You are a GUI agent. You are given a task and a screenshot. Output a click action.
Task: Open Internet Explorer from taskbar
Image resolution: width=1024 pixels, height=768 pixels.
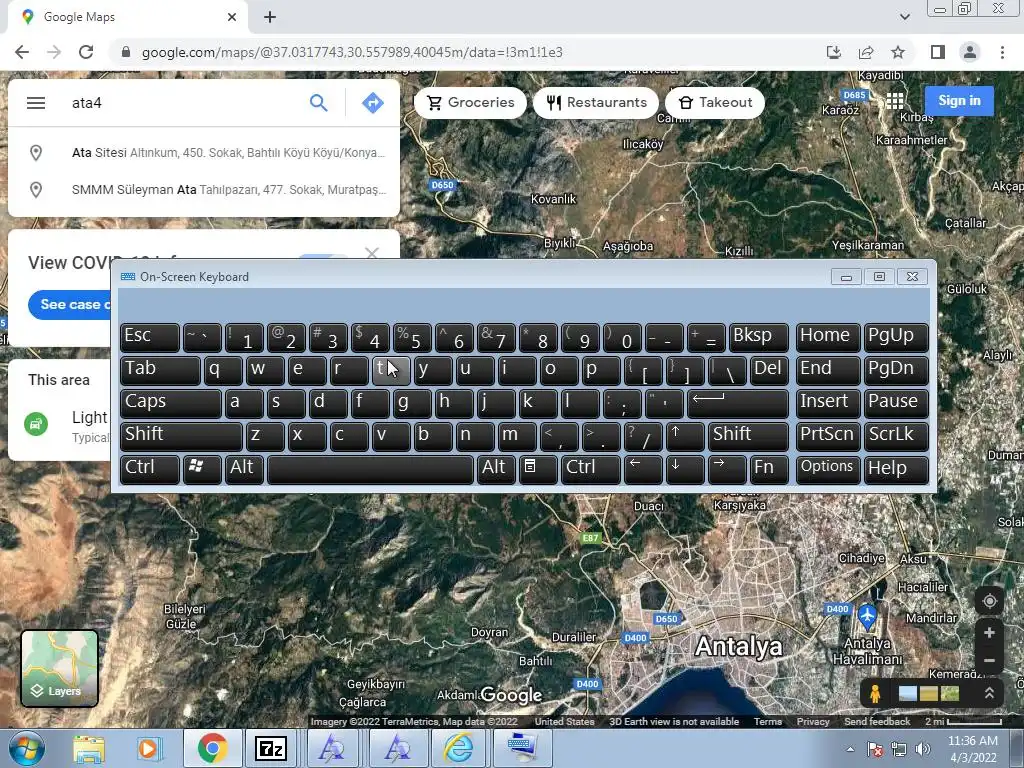458,748
